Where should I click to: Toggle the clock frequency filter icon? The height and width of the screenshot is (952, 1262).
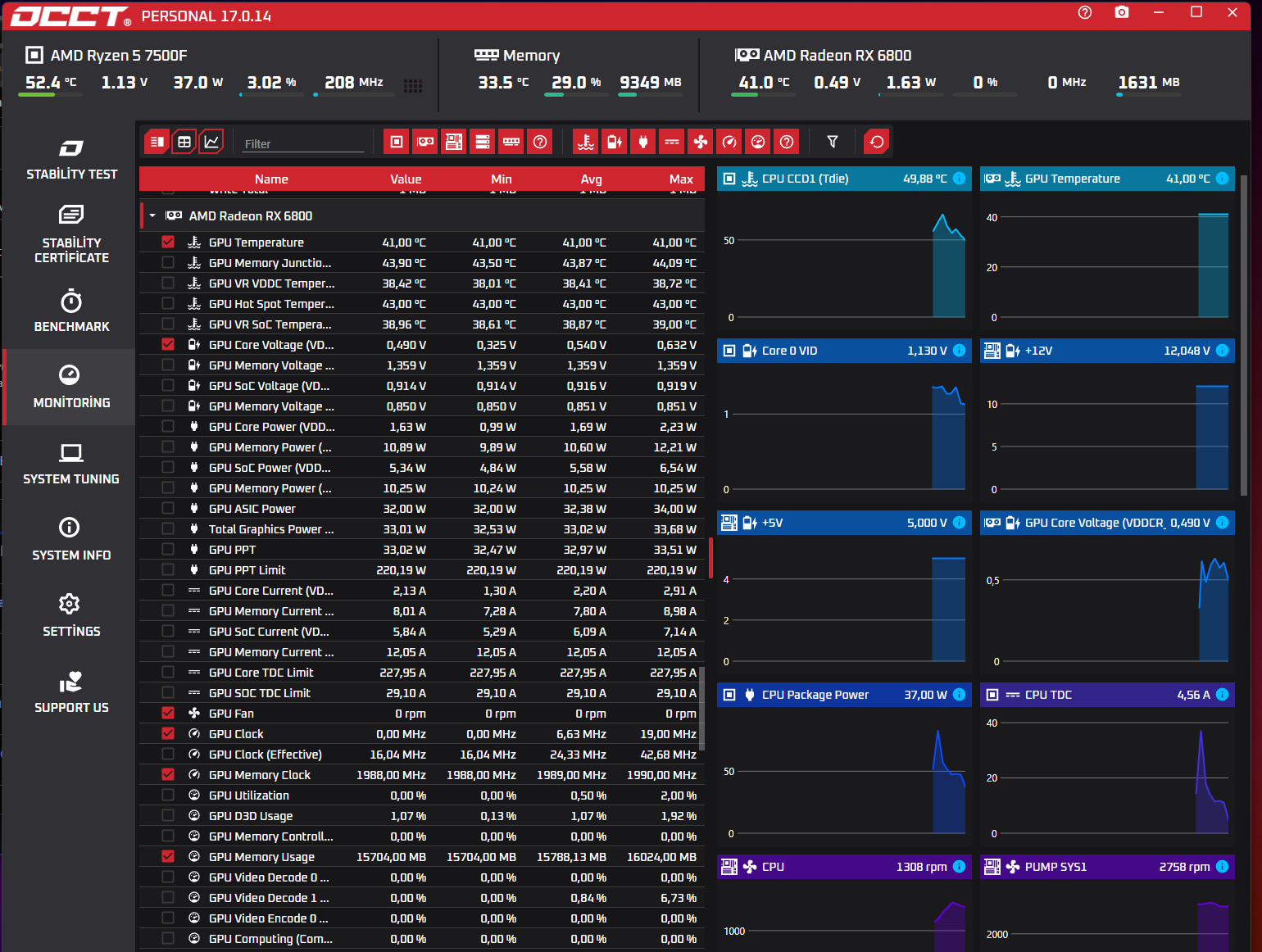[729, 142]
